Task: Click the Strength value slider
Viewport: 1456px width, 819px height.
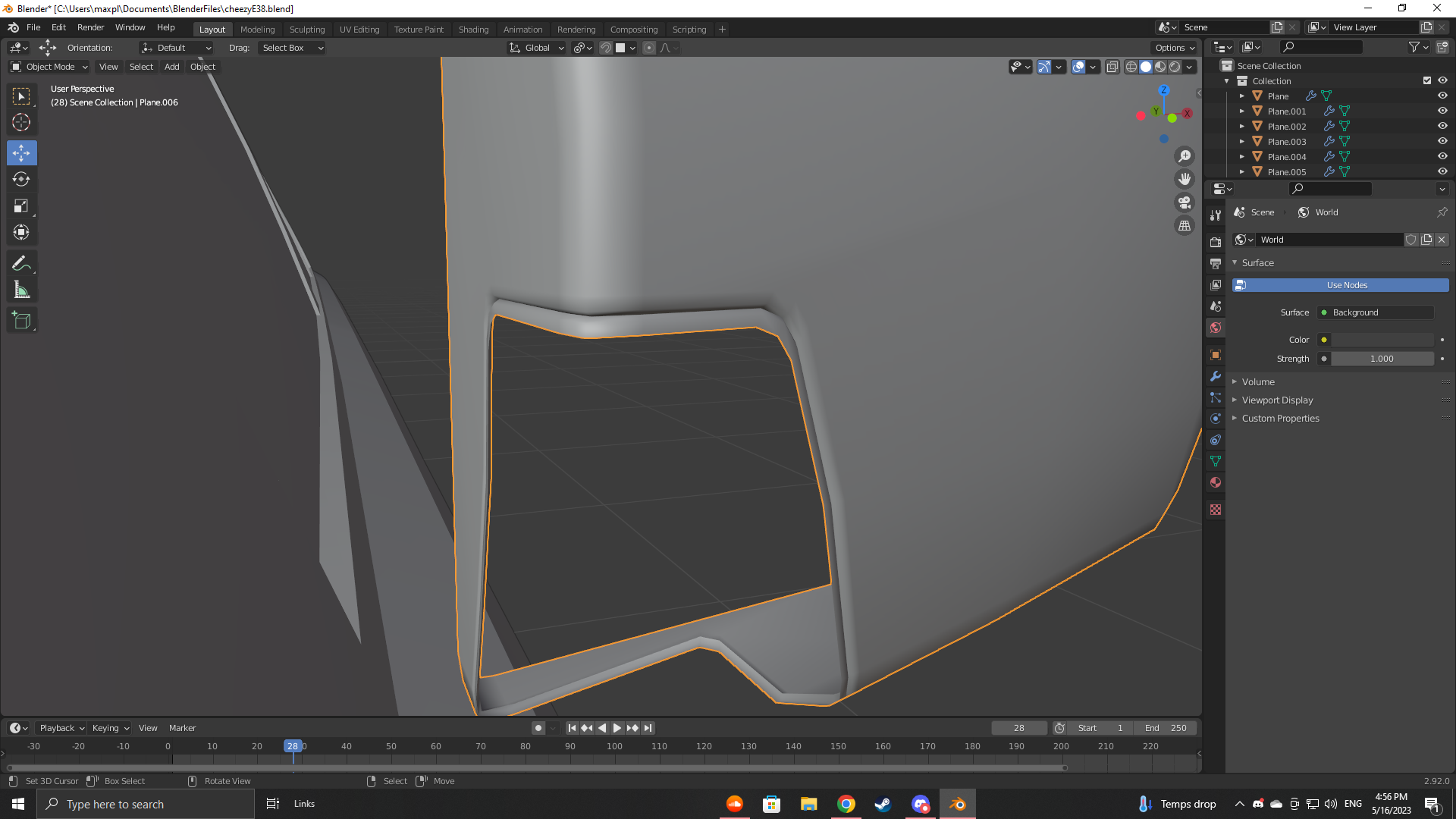Action: (1382, 359)
